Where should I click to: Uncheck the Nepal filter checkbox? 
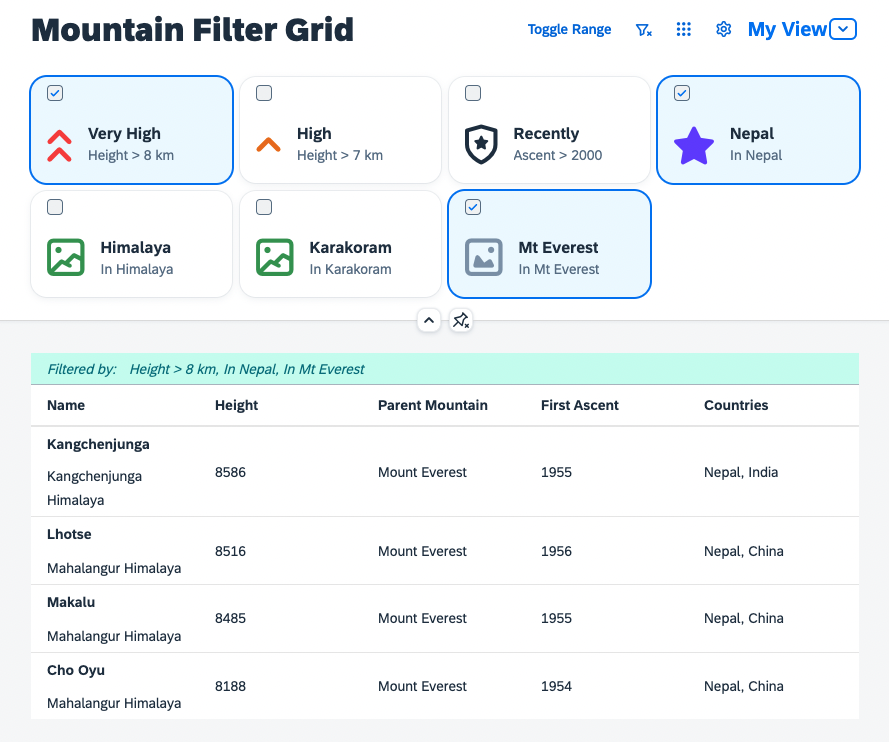(682, 93)
